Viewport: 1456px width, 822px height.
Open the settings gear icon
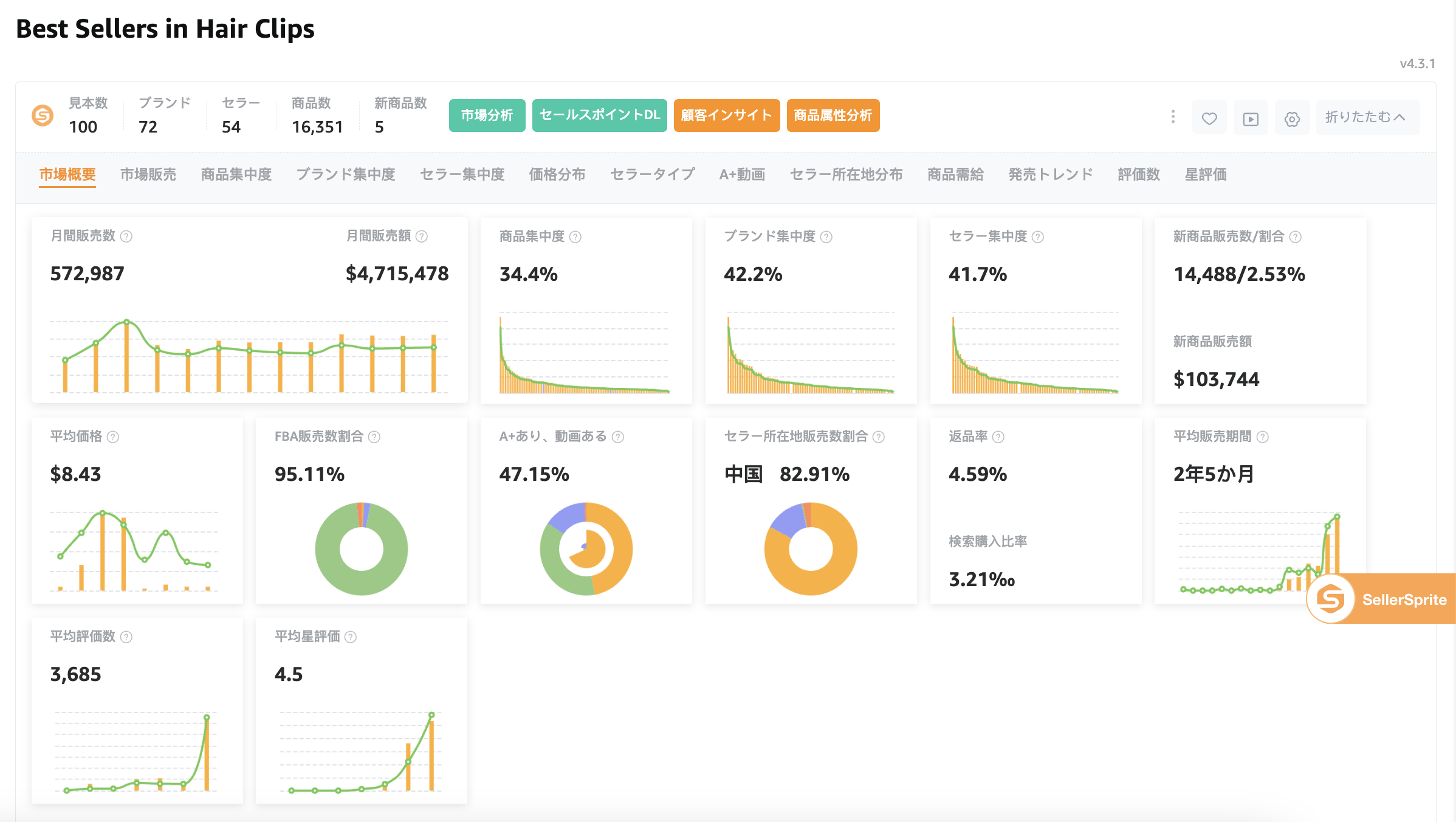click(x=1292, y=118)
